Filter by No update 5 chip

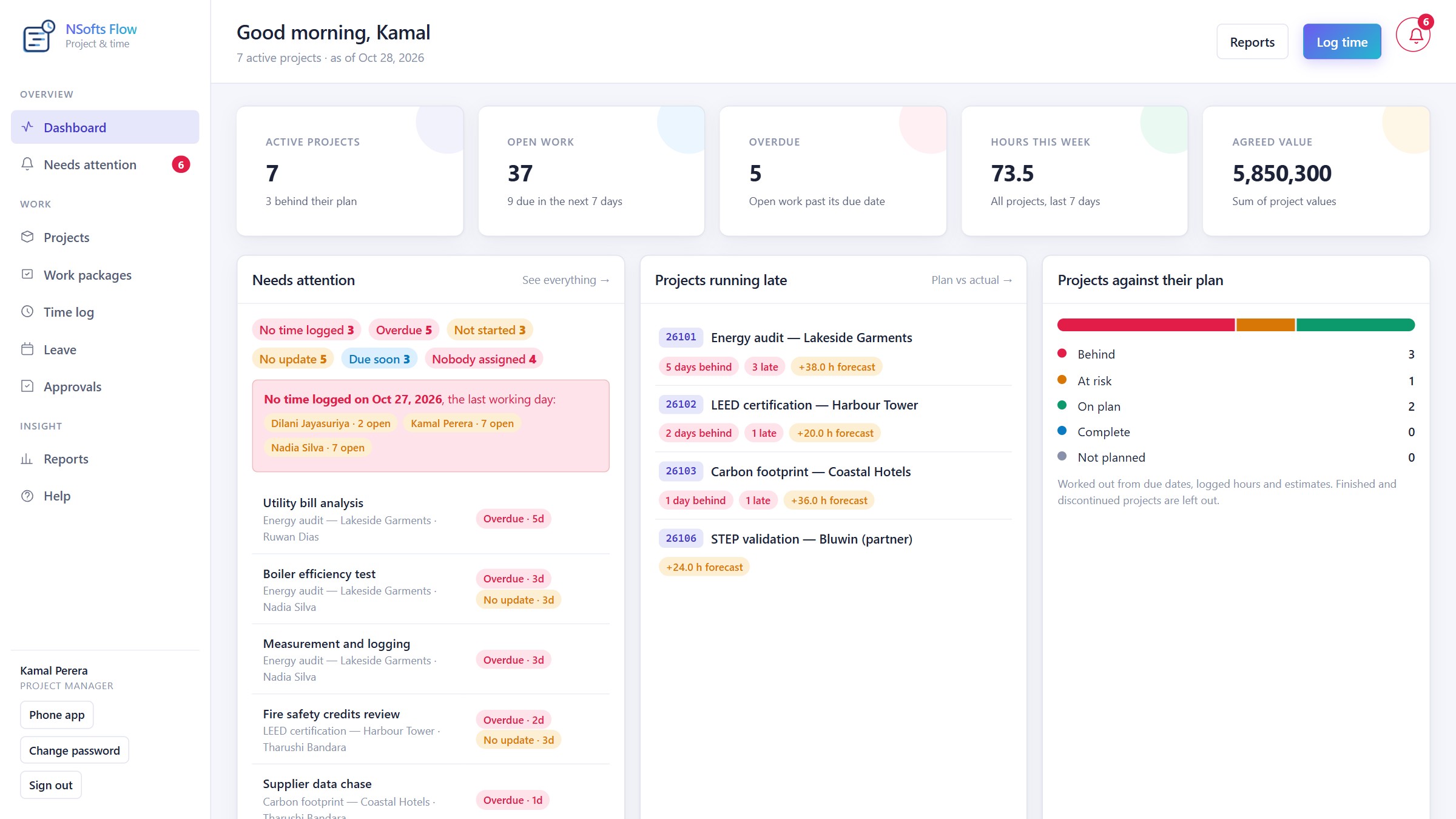click(293, 359)
